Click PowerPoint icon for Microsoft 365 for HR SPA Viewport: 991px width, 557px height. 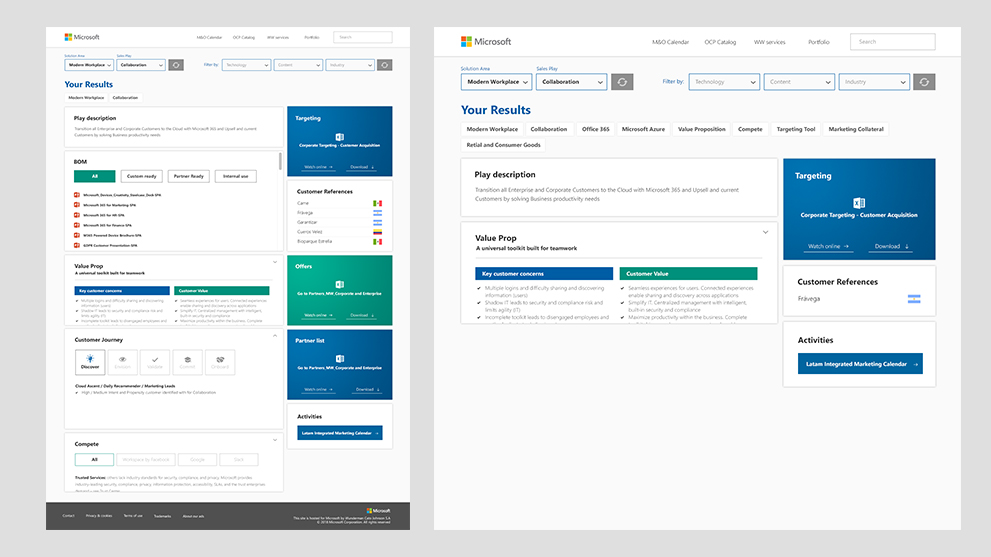click(x=77, y=215)
